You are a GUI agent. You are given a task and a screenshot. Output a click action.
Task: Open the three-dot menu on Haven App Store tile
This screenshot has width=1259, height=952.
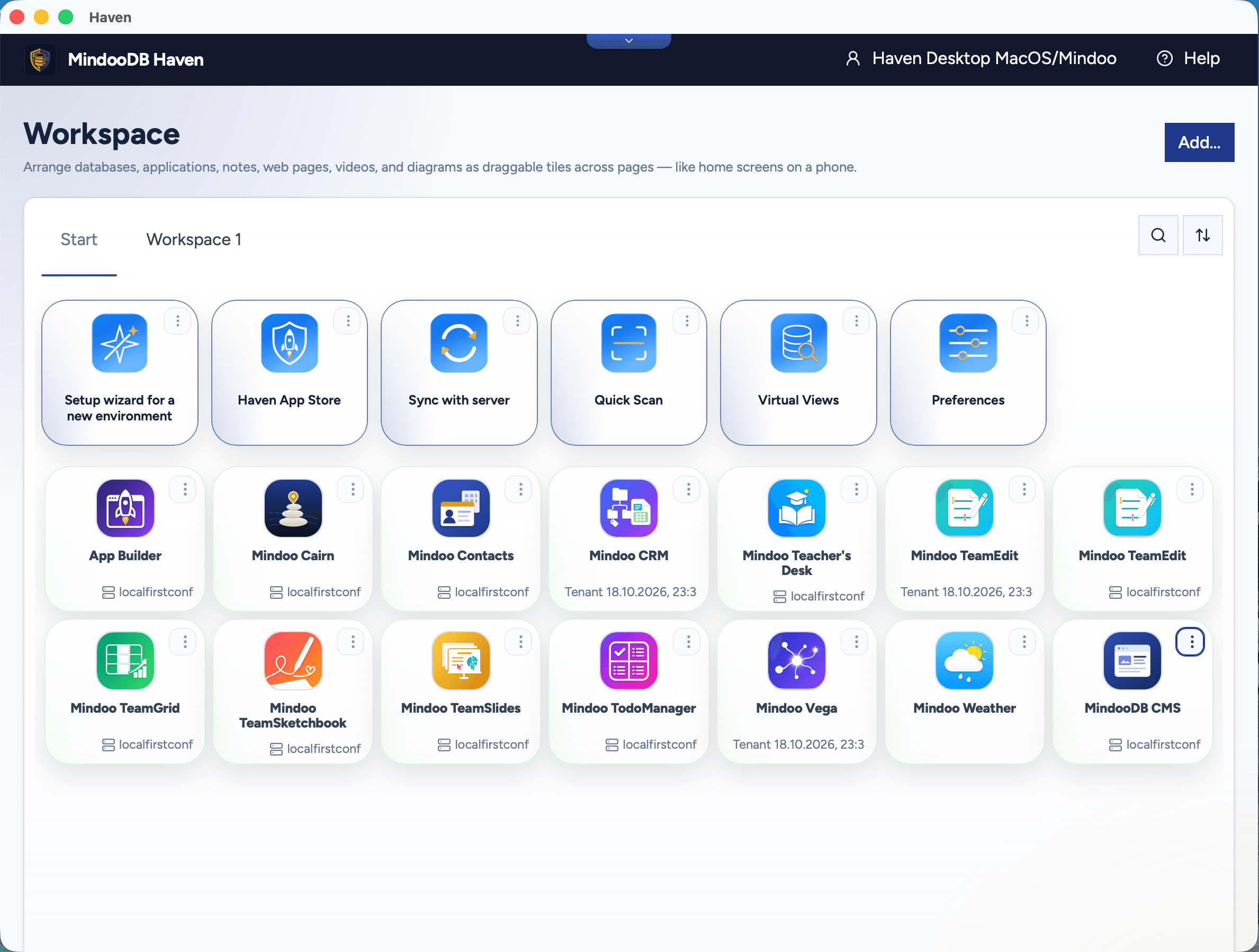[348, 321]
